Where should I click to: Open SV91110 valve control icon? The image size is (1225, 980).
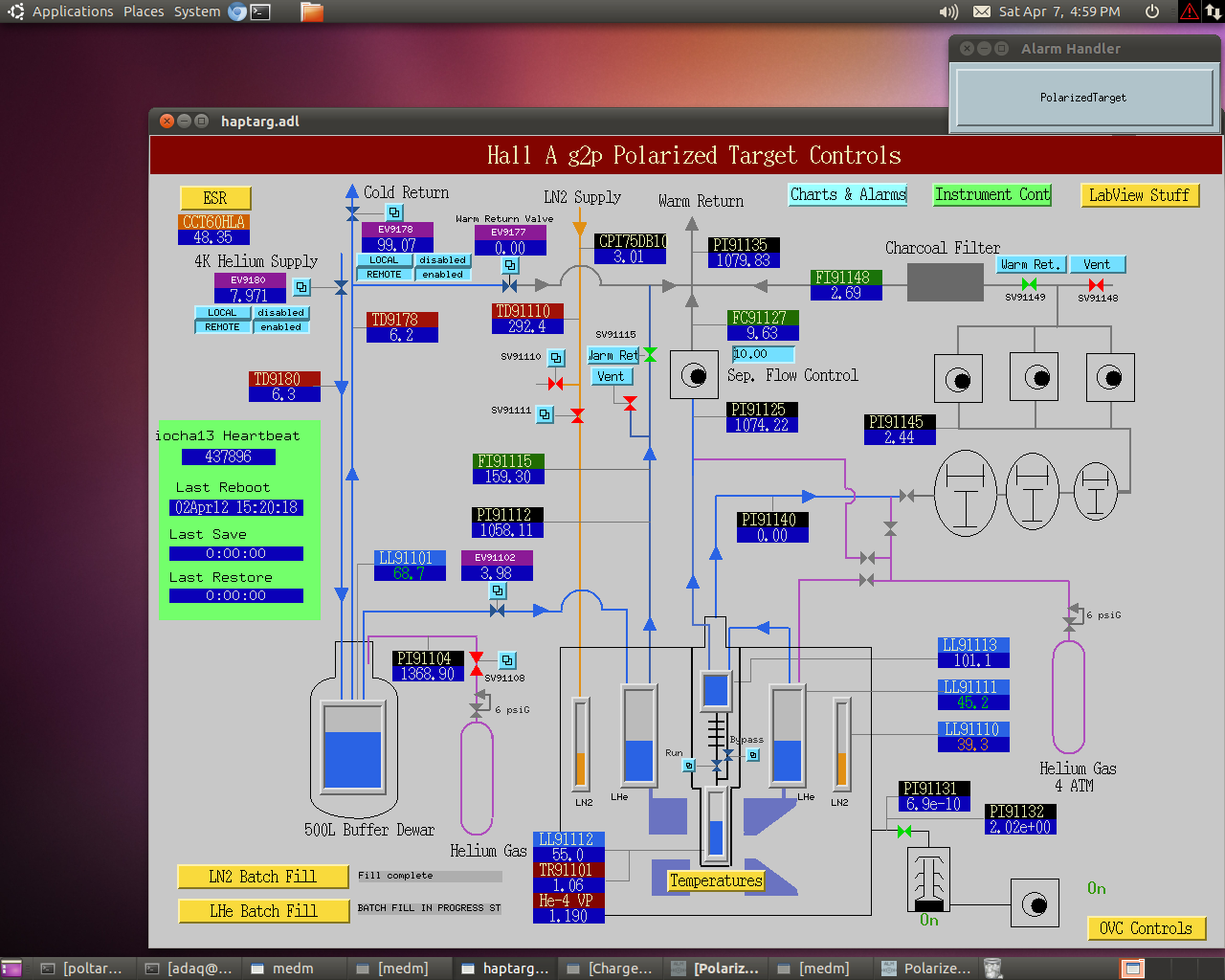click(x=556, y=358)
